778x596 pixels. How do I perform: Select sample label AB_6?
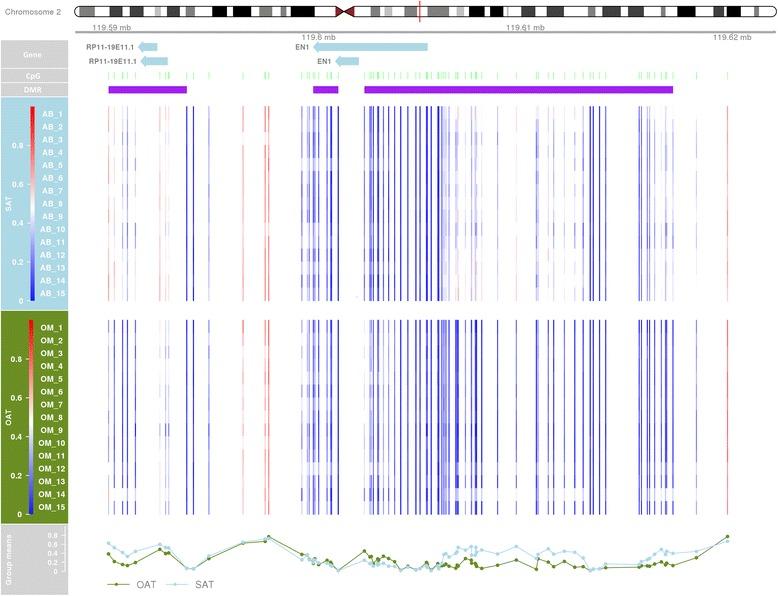point(53,178)
